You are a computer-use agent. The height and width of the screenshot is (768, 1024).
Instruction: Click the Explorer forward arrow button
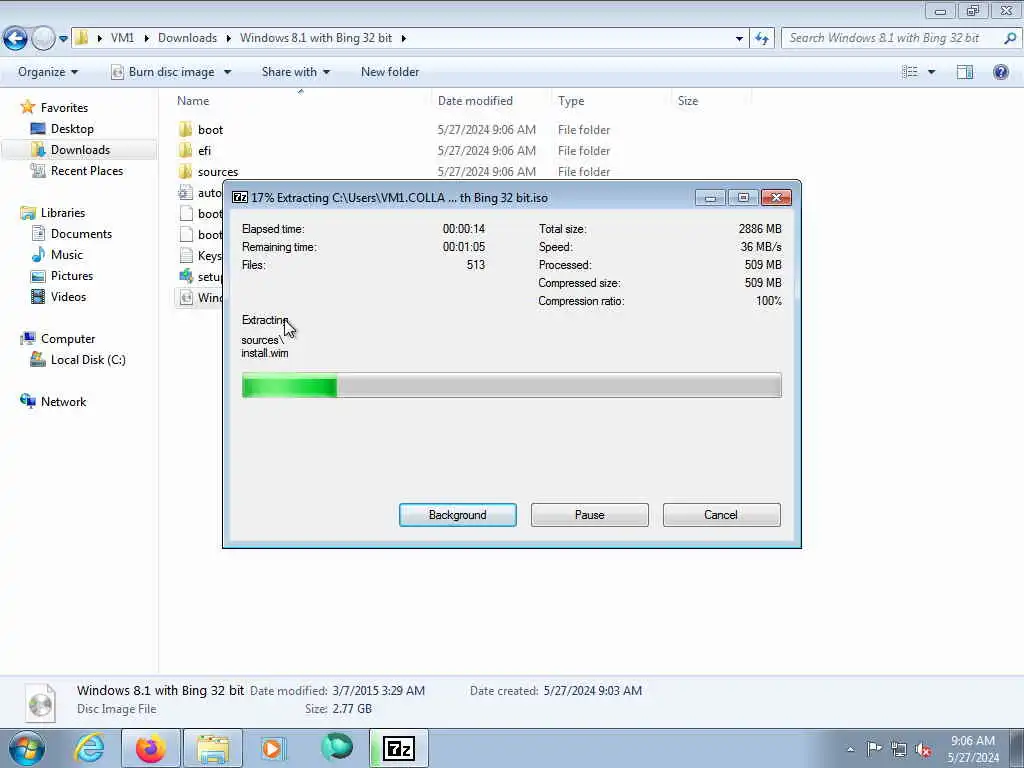click(x=43, y=39)
